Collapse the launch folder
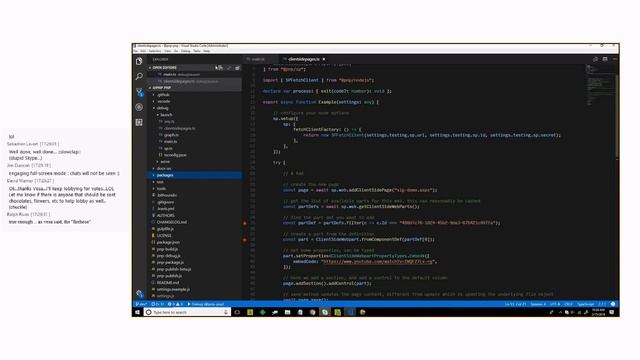 165,115
